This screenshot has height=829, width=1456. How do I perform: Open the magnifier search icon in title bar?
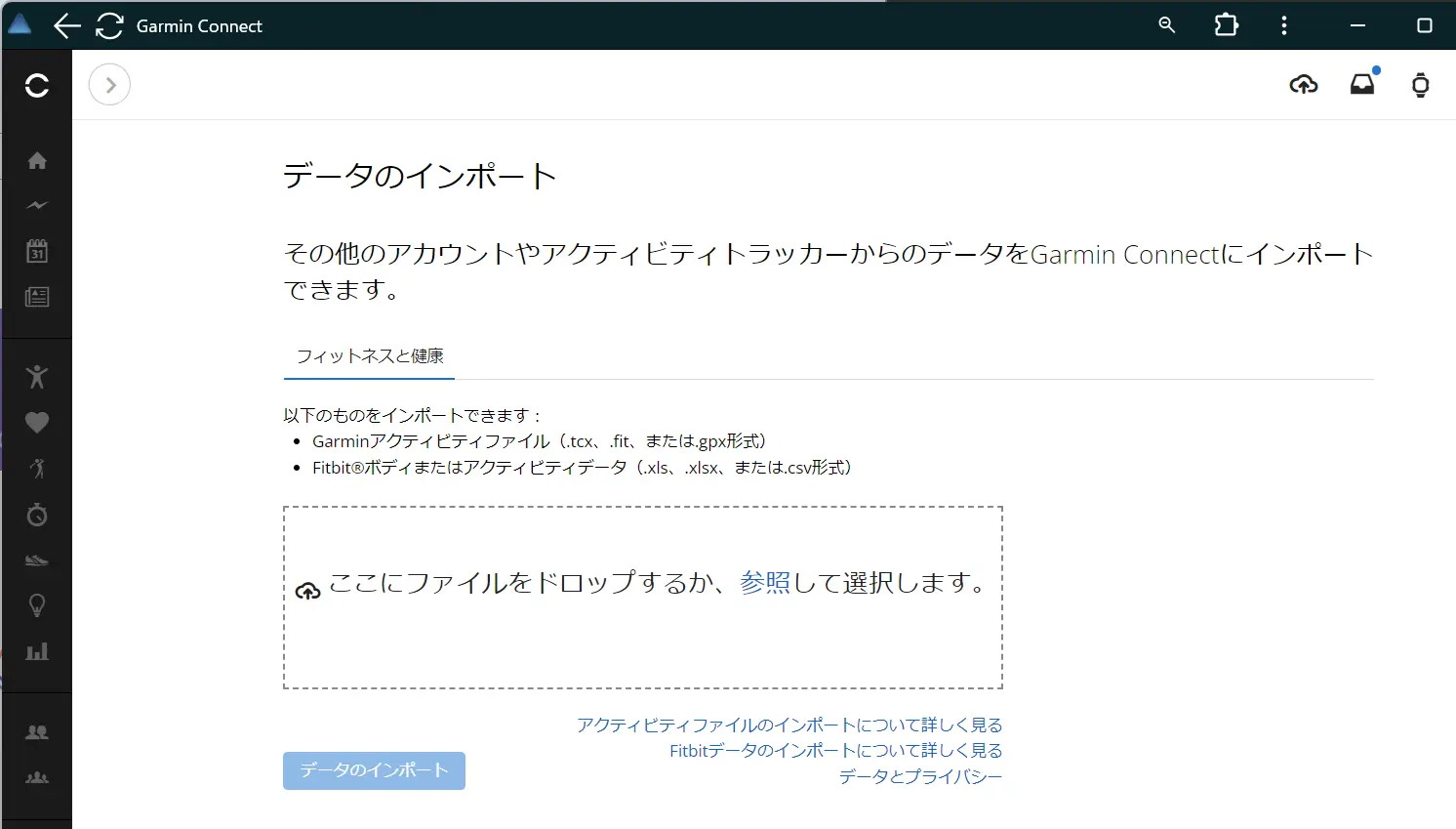tap(1167, 25)
